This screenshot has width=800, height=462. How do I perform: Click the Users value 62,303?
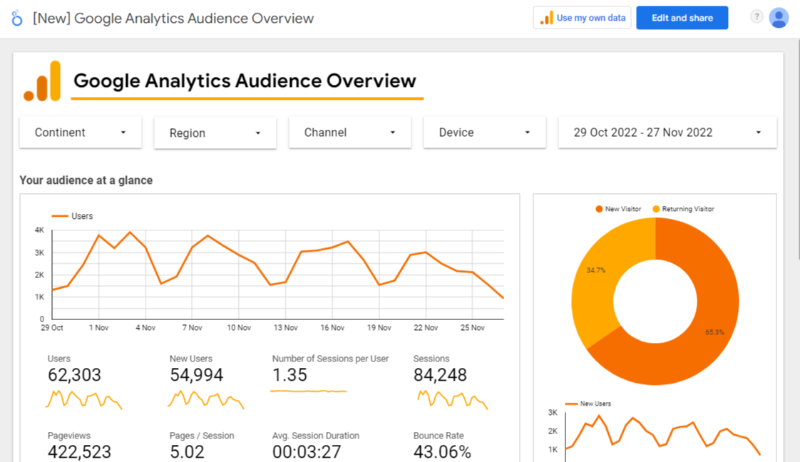pos(74,375)
